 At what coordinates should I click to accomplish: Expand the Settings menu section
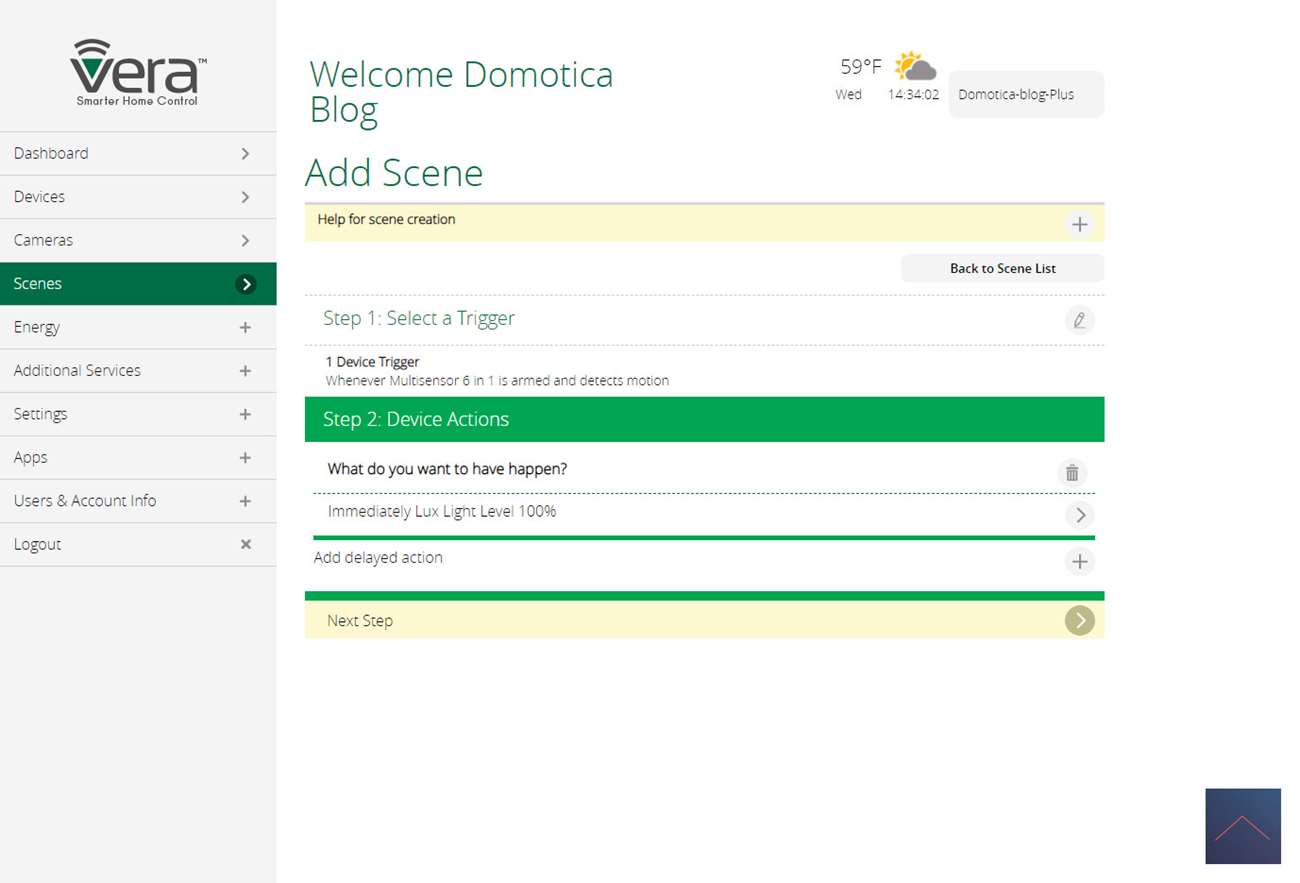pyautogui.click(x=245, y=414)
